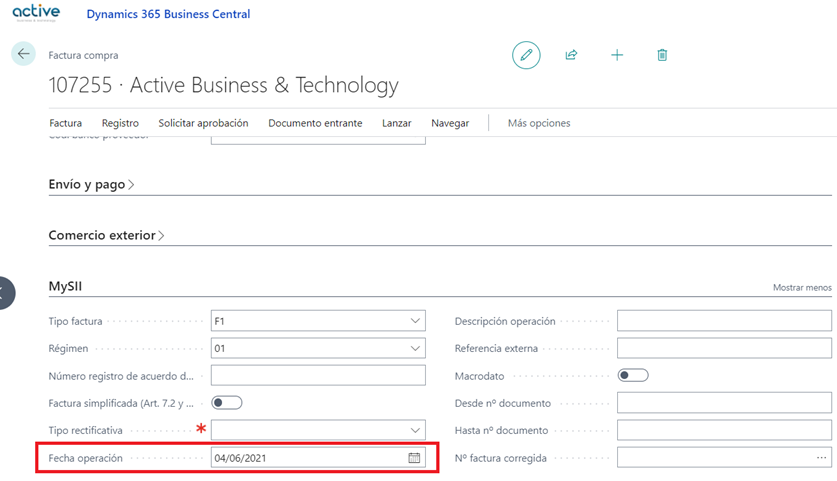This screenshot has height=481, width=837.
Task: Click the Fecha operación label
Action: pos(85,458)
